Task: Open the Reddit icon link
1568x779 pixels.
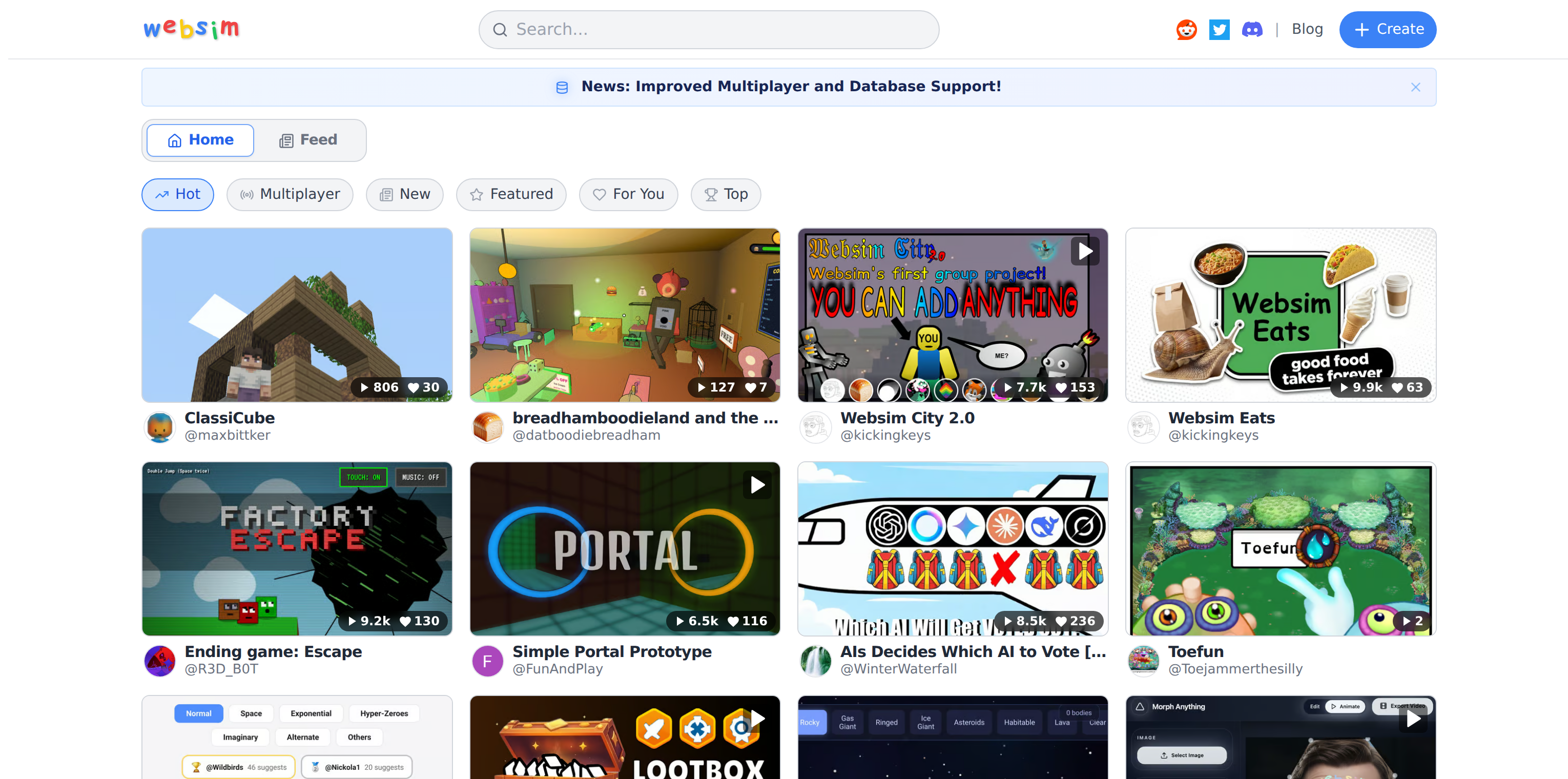Action: [1186, 29]
